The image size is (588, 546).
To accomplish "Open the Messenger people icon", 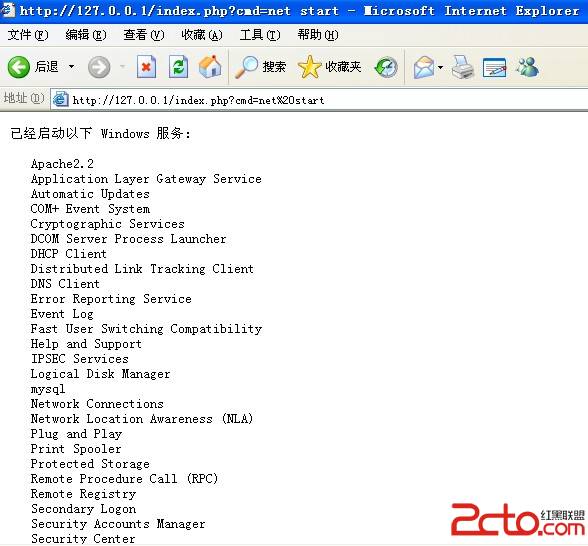I will tap(528, 67).
